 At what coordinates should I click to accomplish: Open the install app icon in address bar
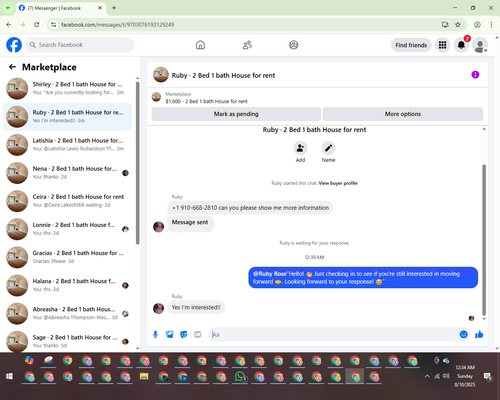tap(445, 25)
